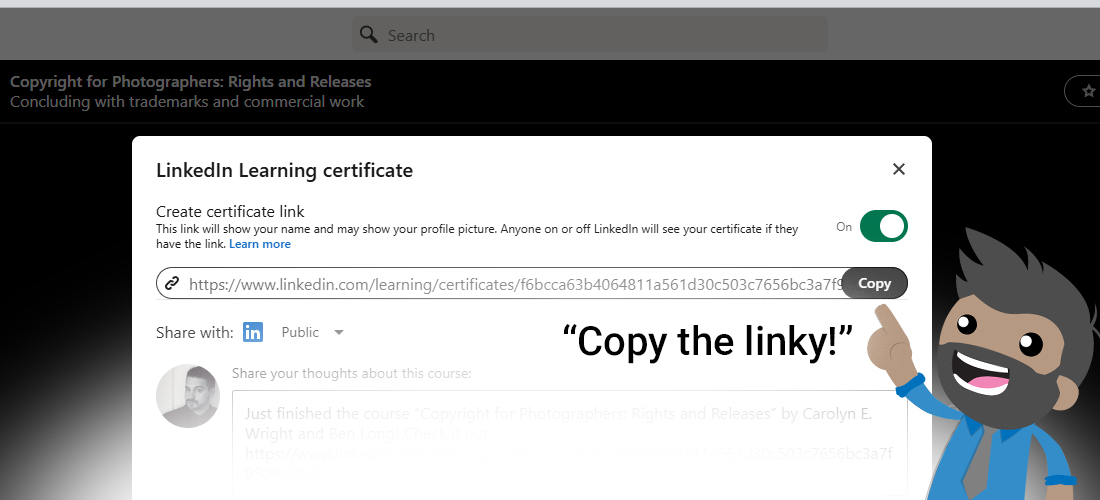Open the Learn more link
The image size is (1100, 500).
coord(259,244)
